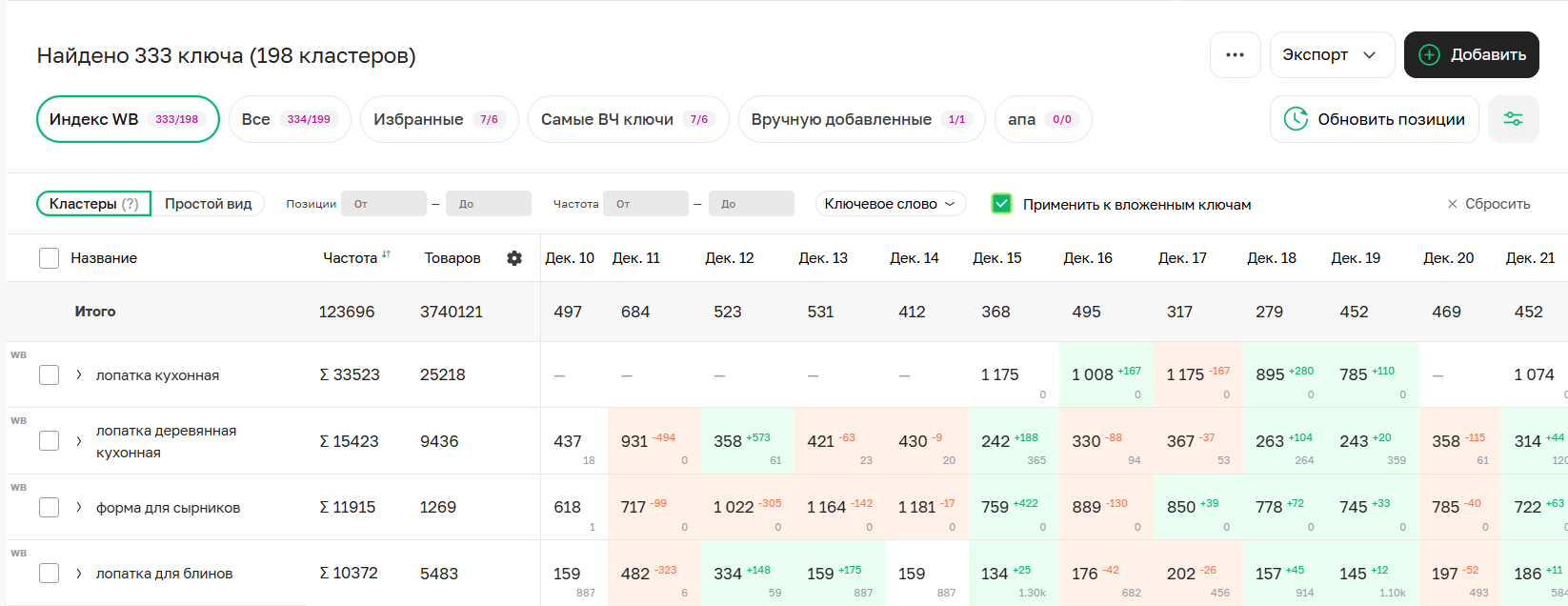Click the clock icon in Обновить позиции

pos(1296,119)
